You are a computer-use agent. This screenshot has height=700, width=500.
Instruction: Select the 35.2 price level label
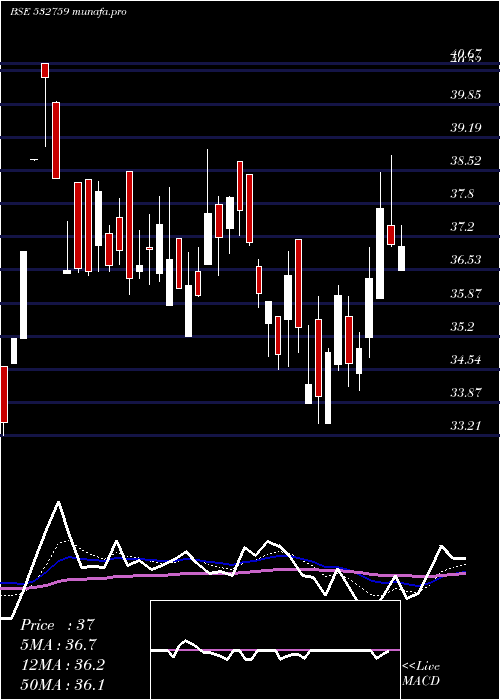point(462,326)
